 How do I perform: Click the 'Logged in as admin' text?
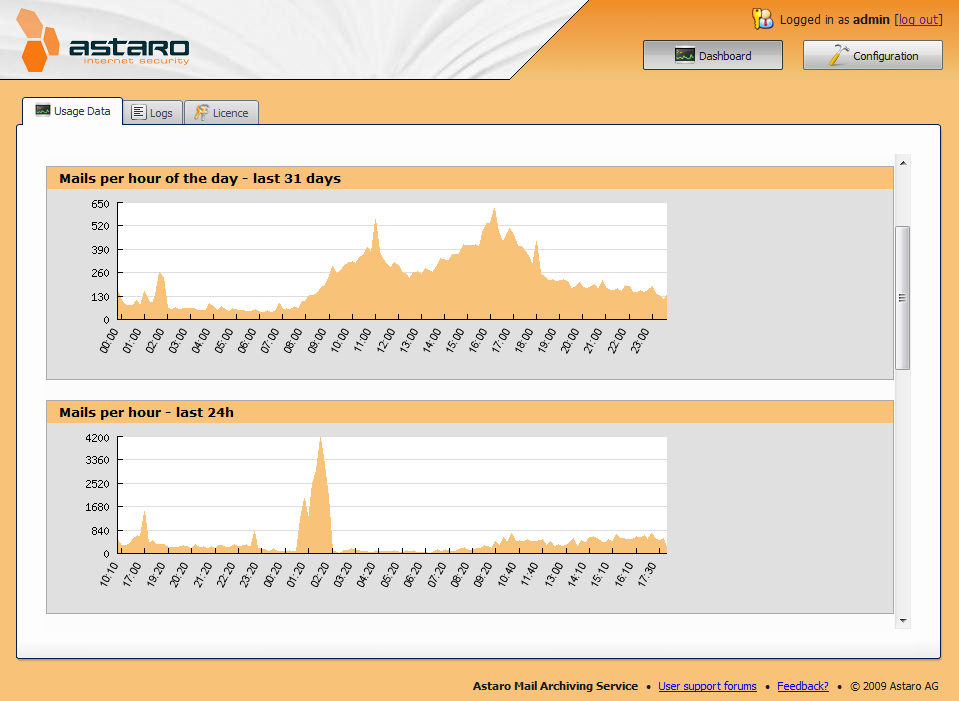(x=834, y=20)
